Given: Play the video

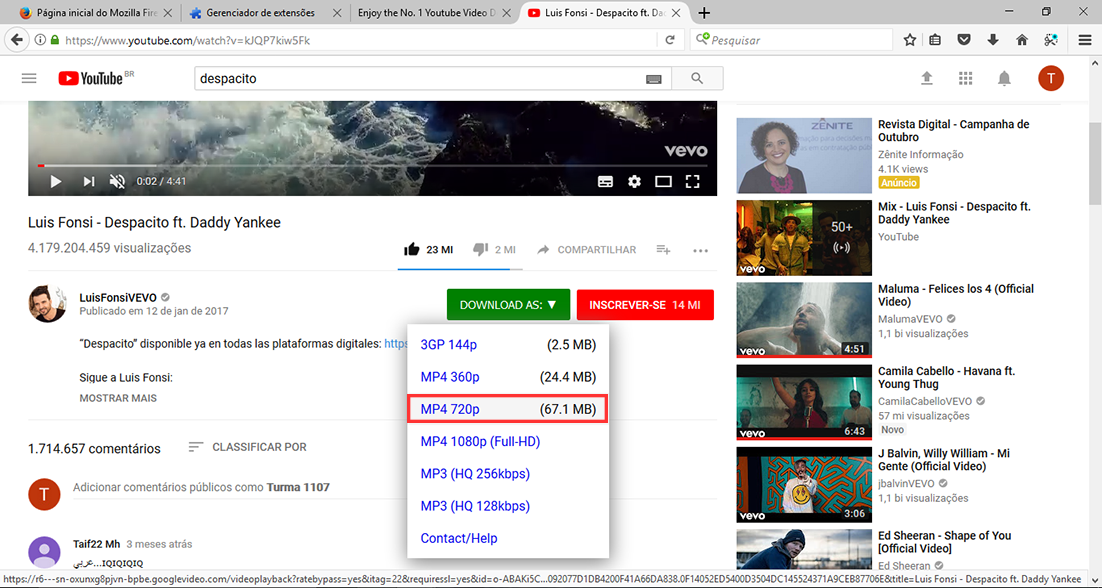Looking at the screenshot, I should [56, 182].
